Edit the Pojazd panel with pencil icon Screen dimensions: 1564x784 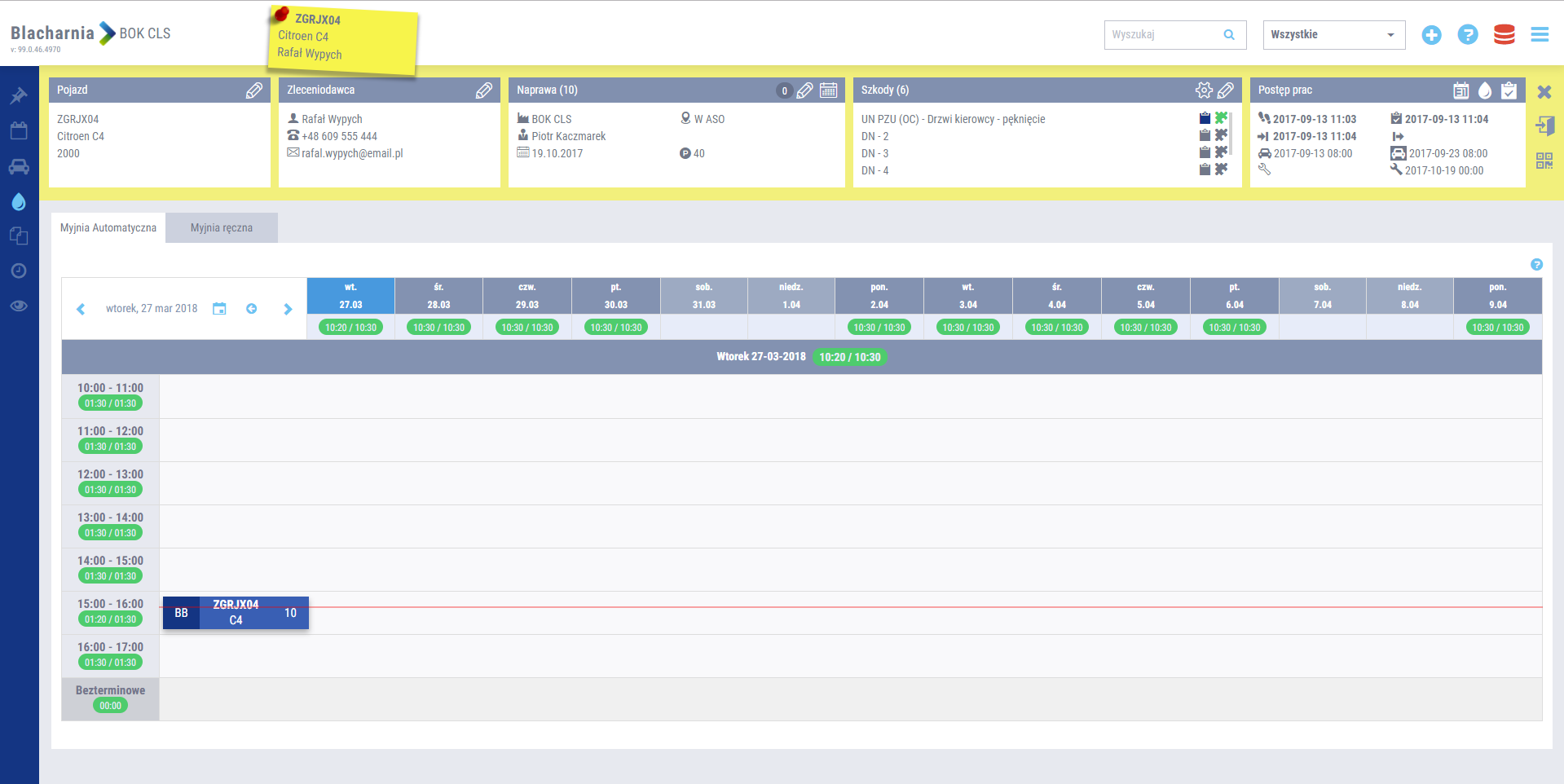[254, 90]
